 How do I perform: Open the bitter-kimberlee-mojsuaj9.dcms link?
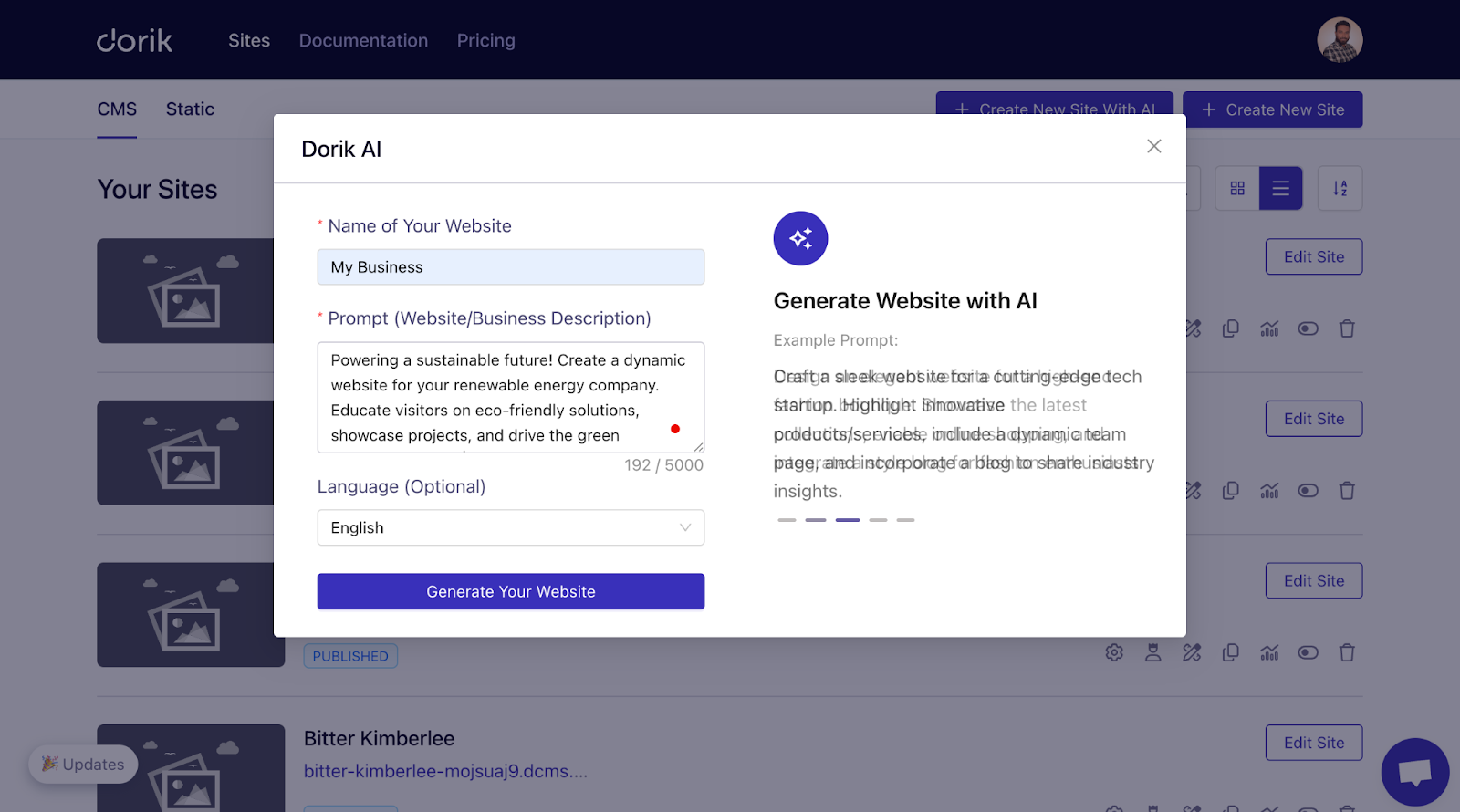445,771
